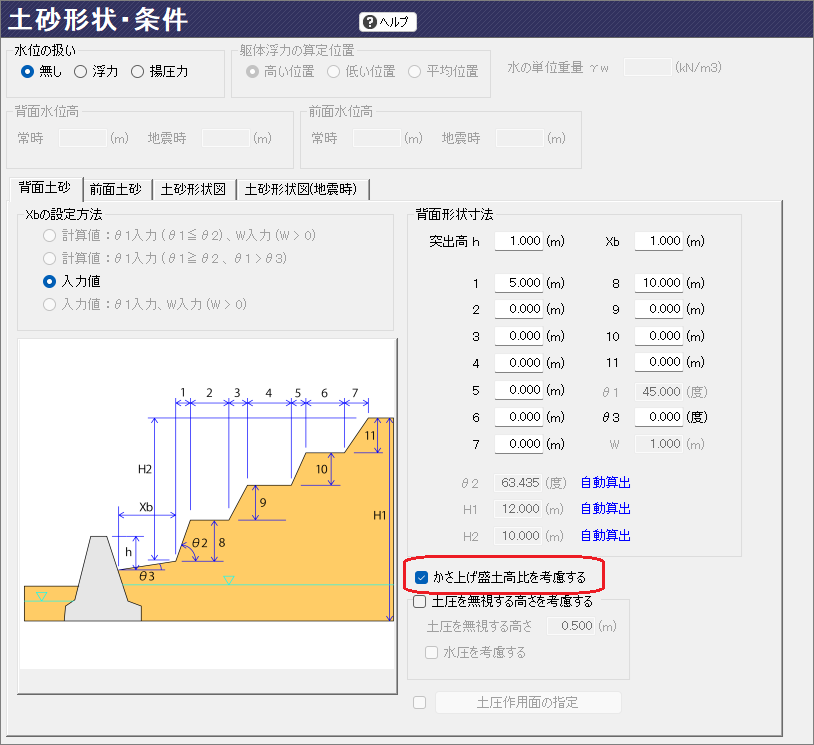814x745 pixels.
Task: Click 自動算出 link next to H2
Action: tap(606, 536)
